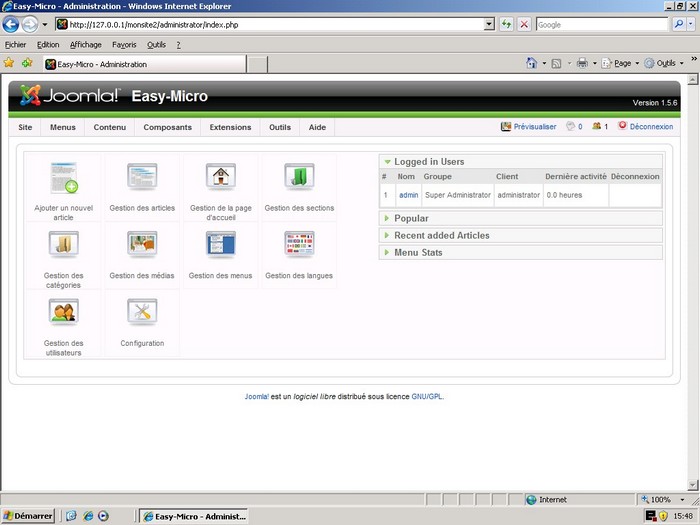Open the Composants menu
Screen dimensions: 700x525
pyautogui.click(x=167, y=127)
